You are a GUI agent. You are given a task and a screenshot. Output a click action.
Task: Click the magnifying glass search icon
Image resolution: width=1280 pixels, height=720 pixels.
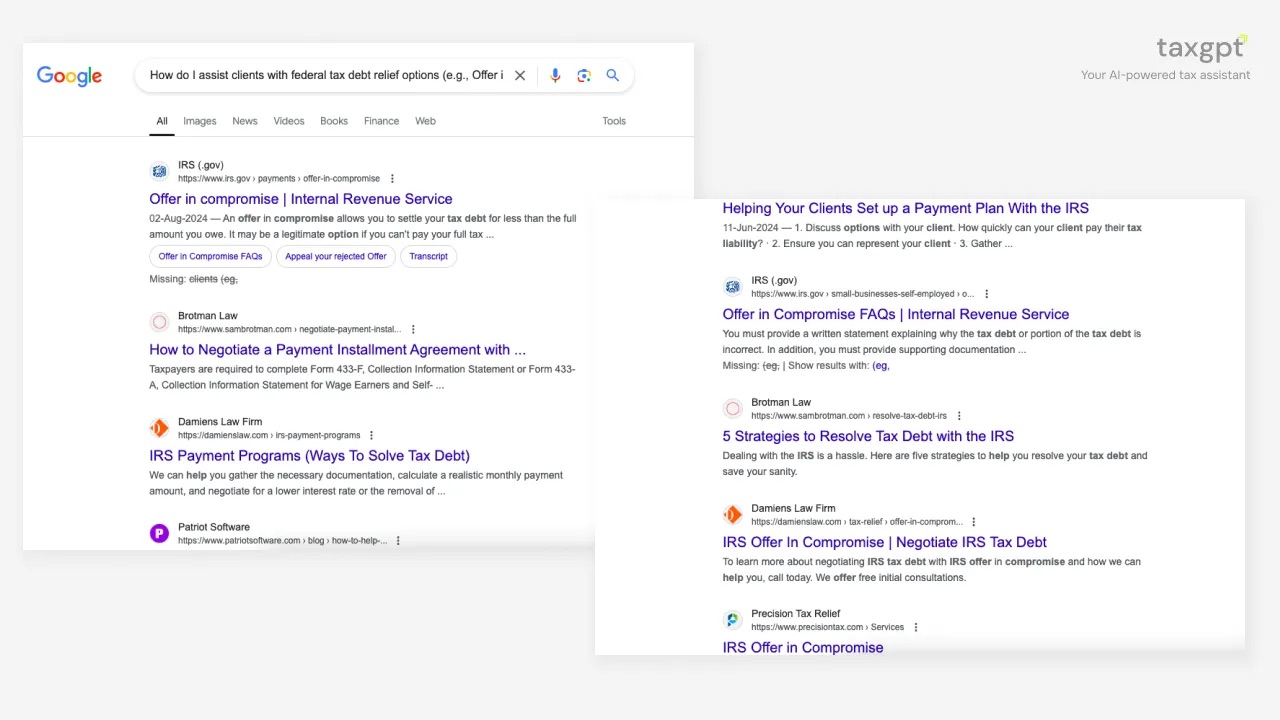click(x=613, y=75)
